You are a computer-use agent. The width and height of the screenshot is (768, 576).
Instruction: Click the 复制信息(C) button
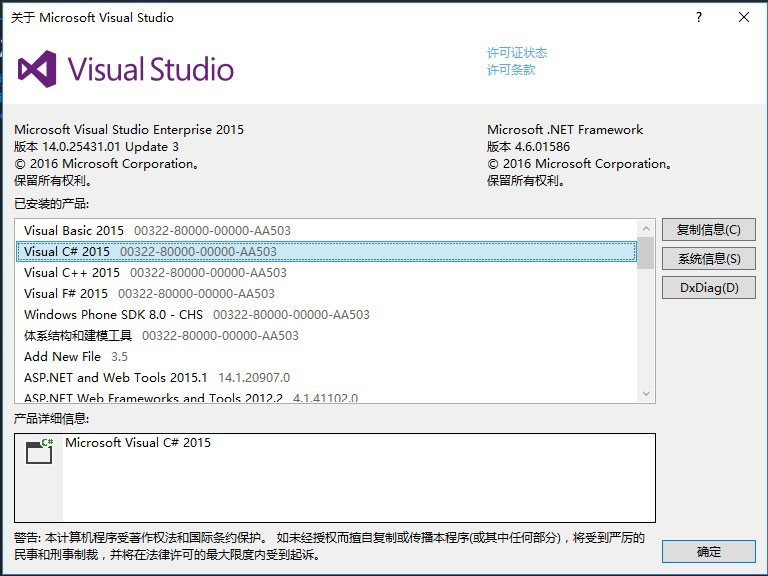click(709, 230)
